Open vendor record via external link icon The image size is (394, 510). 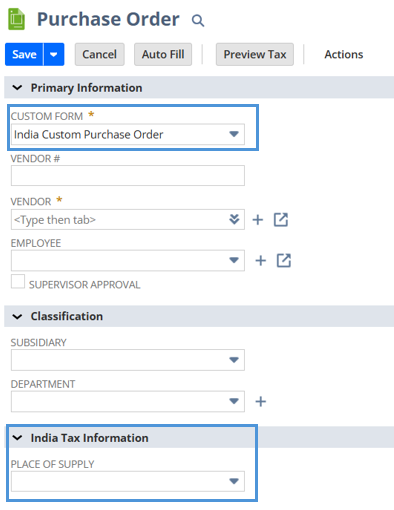pos(281,220)
